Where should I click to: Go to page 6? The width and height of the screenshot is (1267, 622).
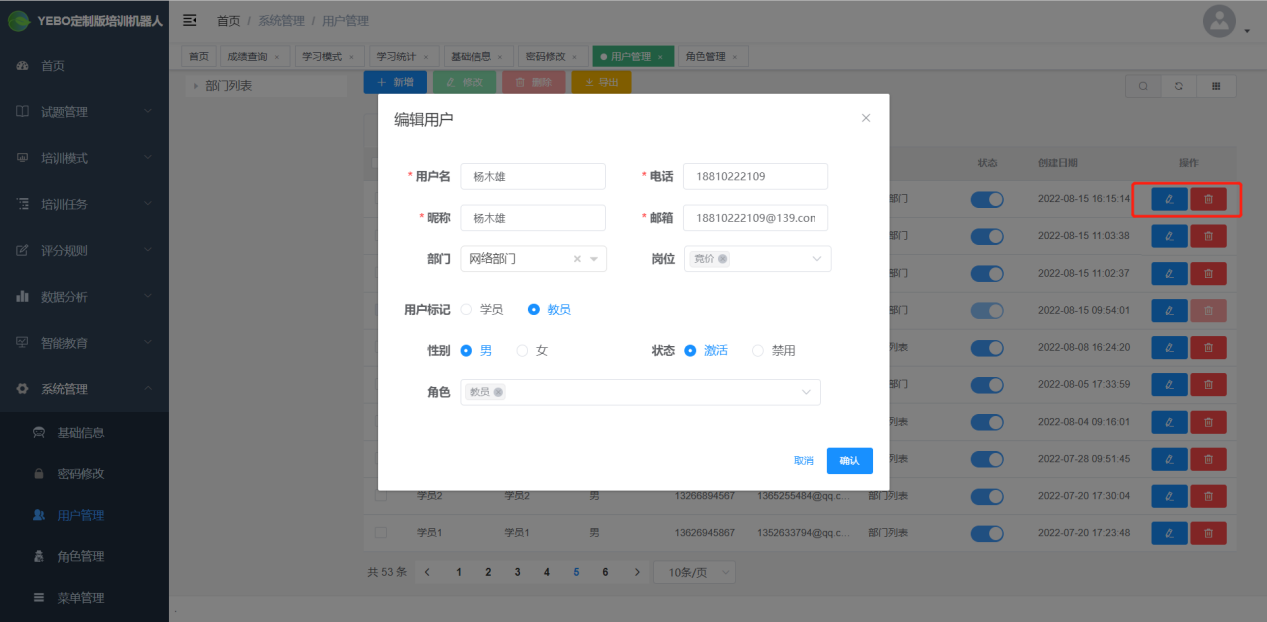click(x=605, y=572)
